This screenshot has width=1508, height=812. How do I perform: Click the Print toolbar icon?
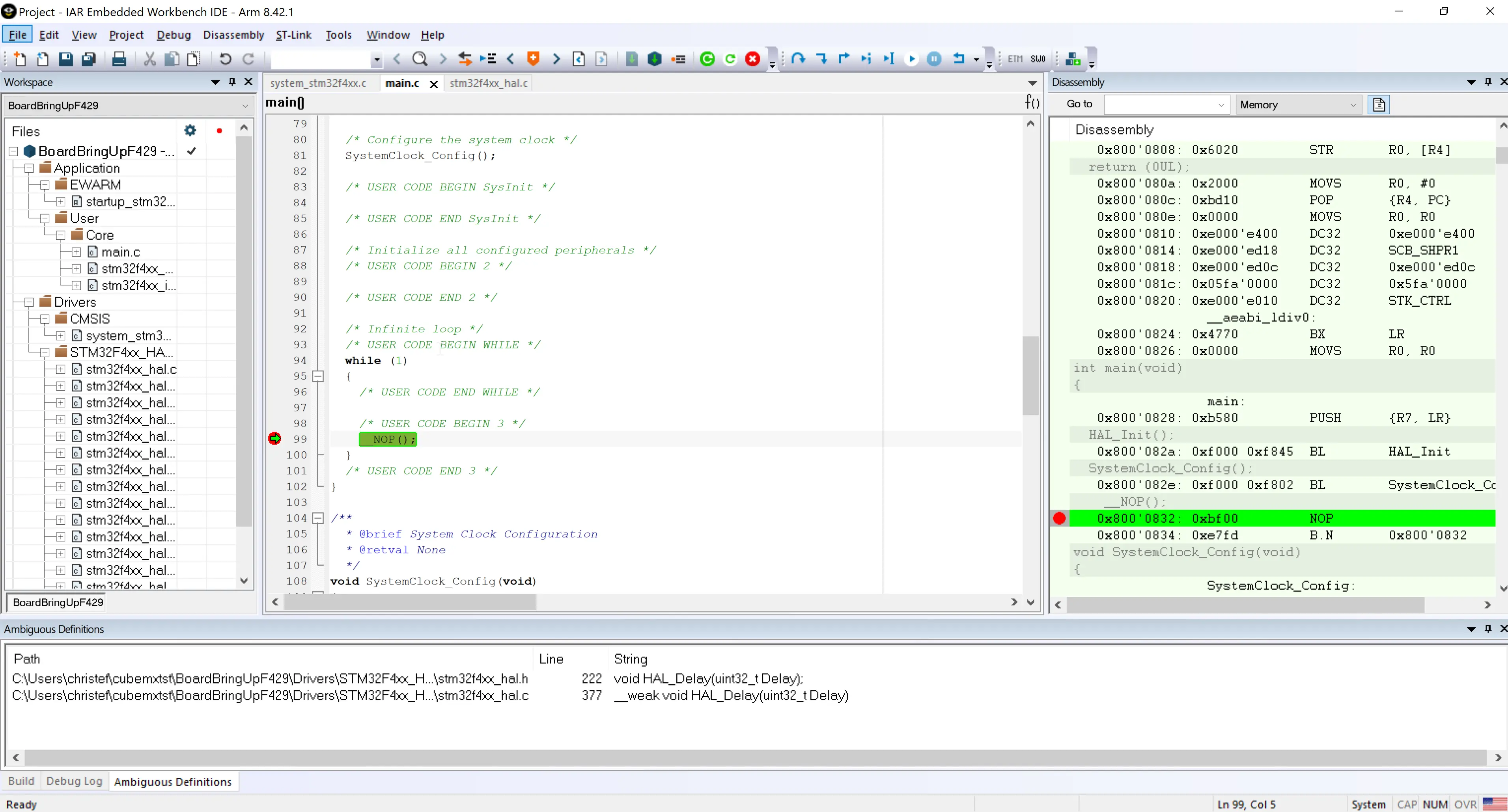(119, 58)
